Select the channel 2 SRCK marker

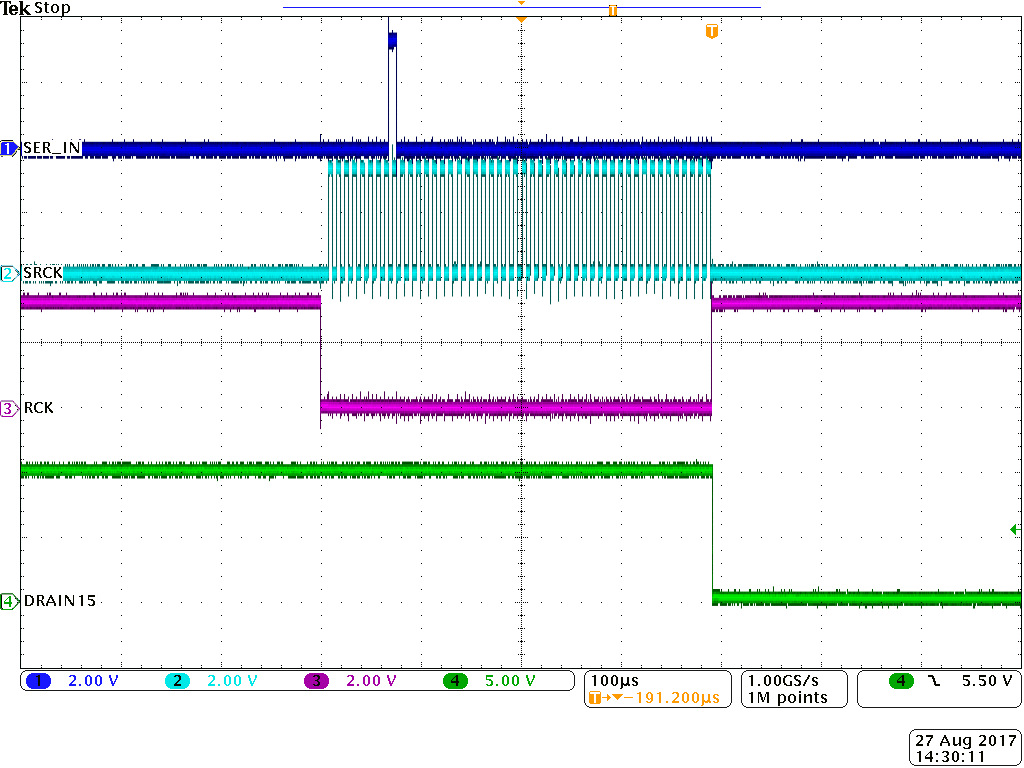pos(6,272)
